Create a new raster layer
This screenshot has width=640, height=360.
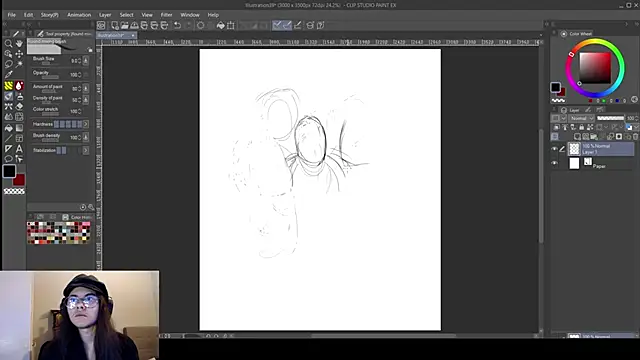[577, 136]
